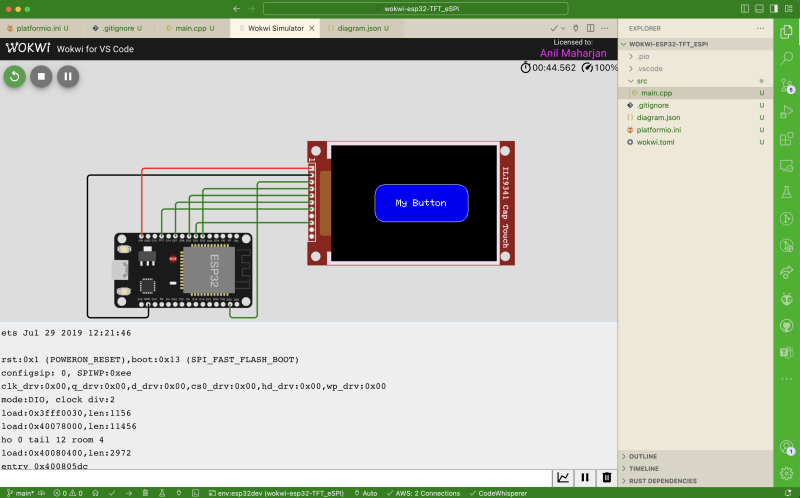Viewport: 800px width, 498px height.
Task: Open Source Control view
Action: click(787, 85)
